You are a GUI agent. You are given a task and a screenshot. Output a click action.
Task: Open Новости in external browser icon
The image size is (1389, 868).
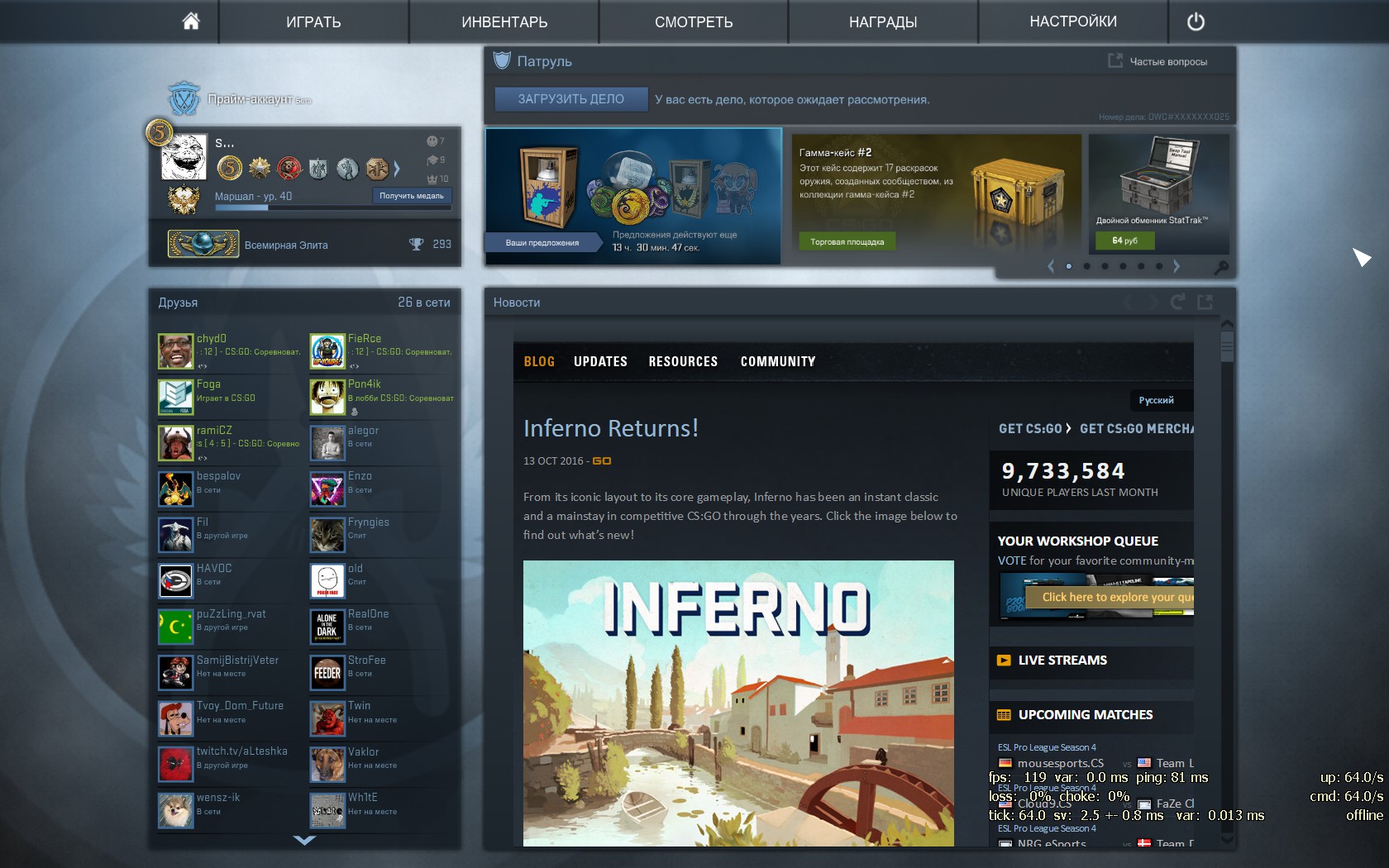tap(1205, 303)
